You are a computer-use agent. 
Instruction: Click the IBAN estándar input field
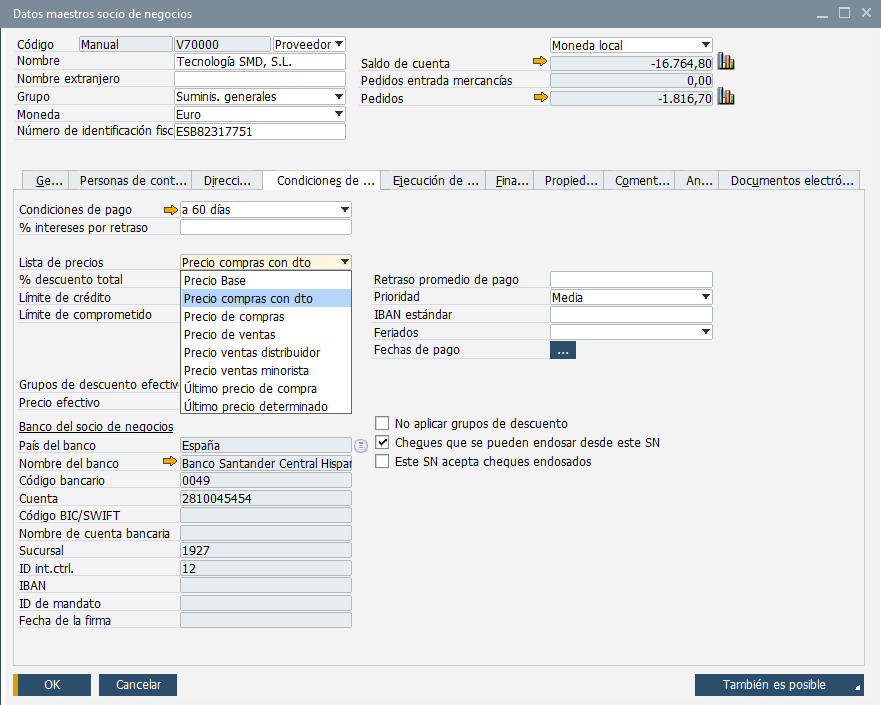[631, 315]
